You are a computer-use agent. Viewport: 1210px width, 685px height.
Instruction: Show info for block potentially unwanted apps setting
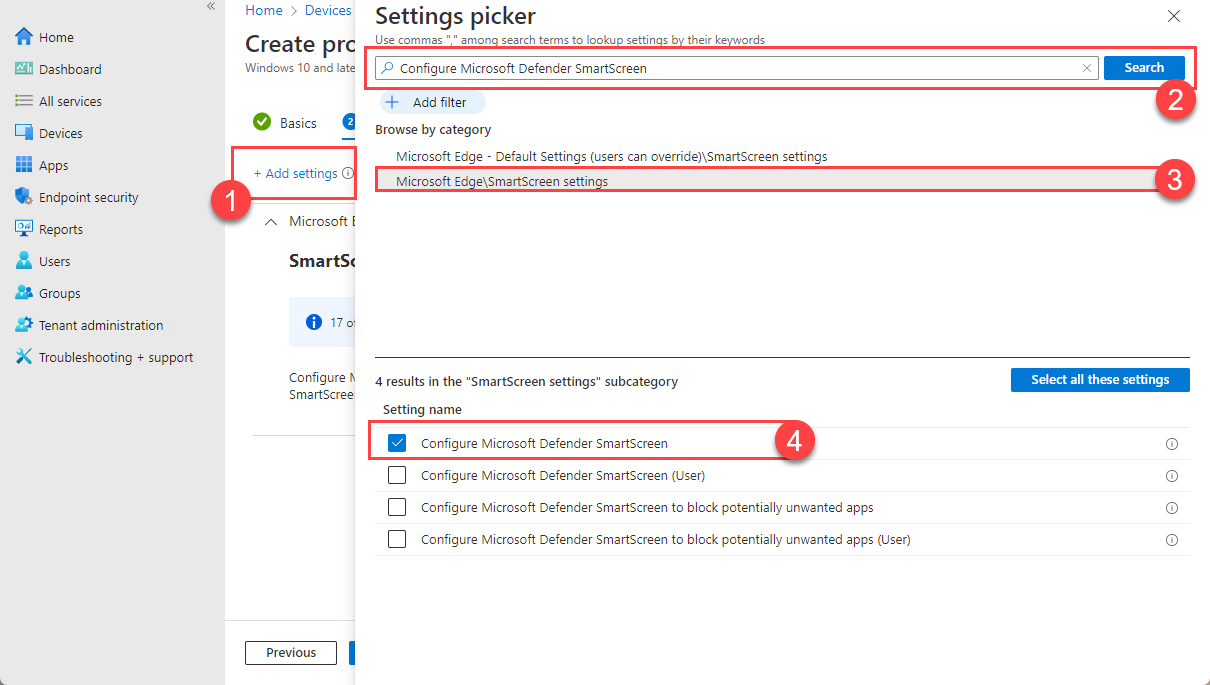coord(1172,508)
